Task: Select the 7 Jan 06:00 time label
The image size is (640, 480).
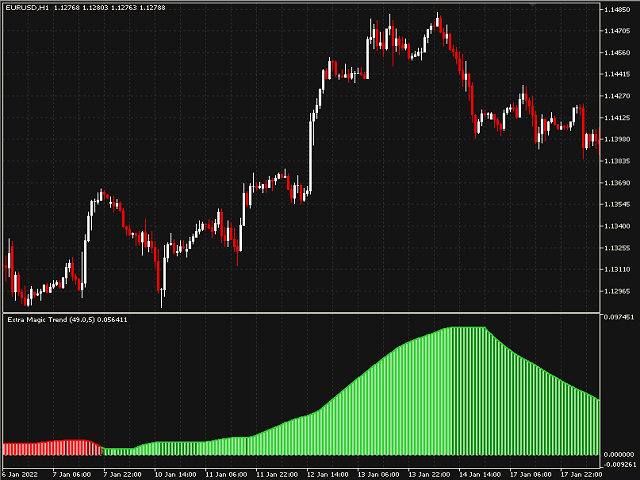Action: tap(72, 474)
